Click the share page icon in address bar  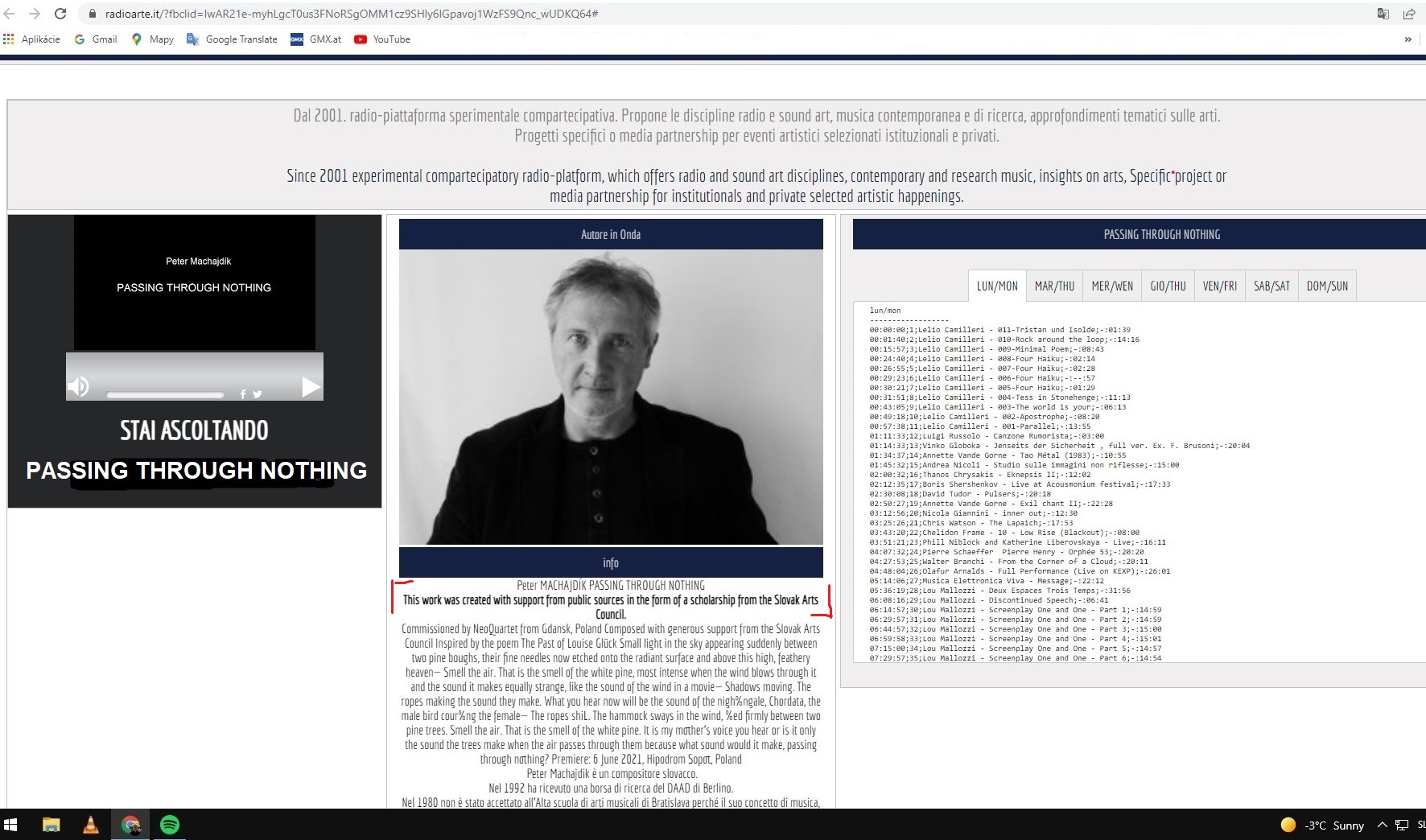pos(1408,14)
